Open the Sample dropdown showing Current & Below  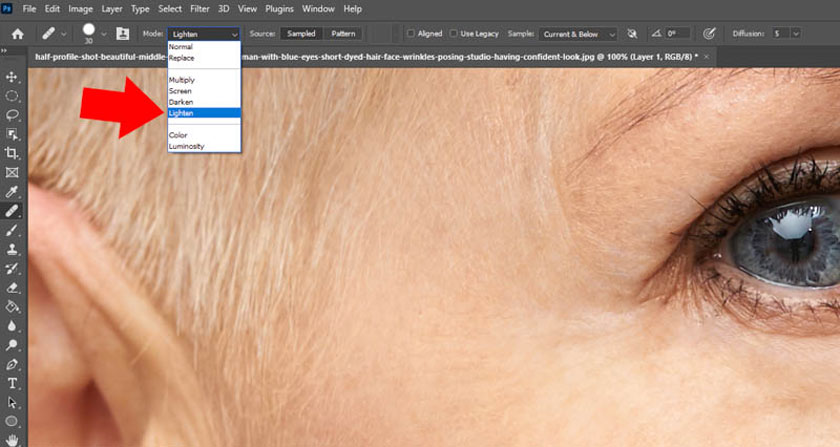(578, 33)
